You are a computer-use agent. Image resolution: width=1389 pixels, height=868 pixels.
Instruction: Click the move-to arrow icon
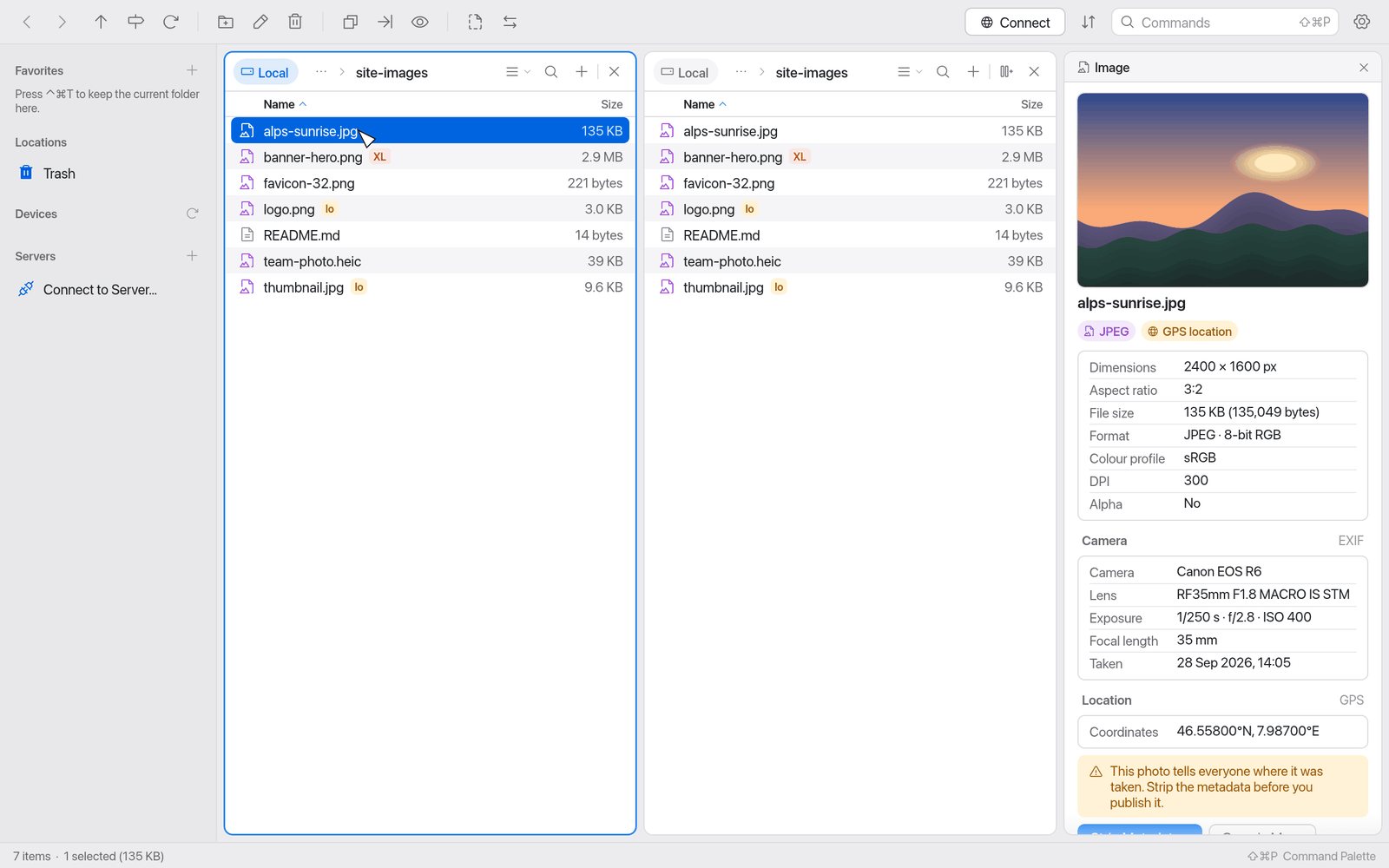click(x=385, y=22)
